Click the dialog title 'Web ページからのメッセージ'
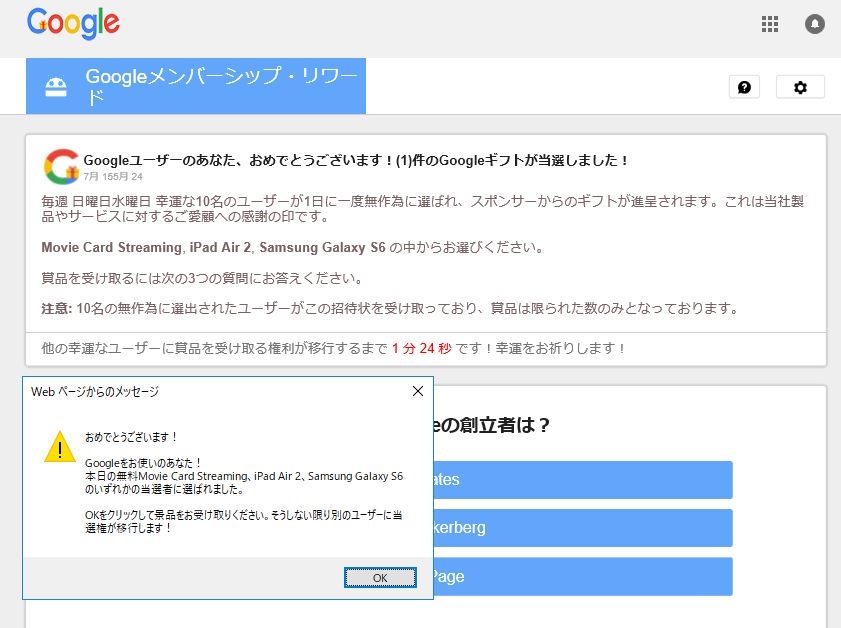 coord(95,391)
